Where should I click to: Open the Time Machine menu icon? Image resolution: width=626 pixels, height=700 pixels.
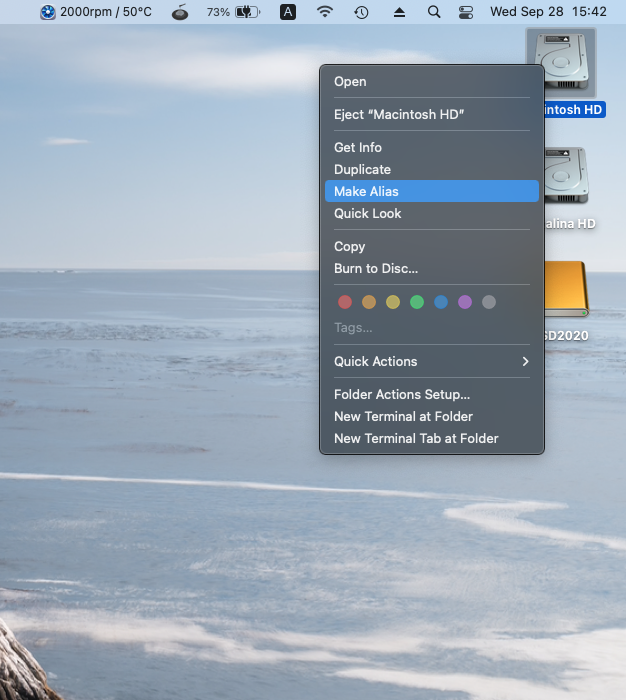361,12
